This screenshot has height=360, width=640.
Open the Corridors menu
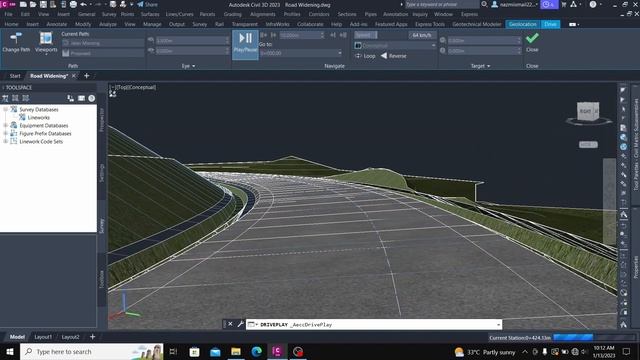click(x=319, y=14)
